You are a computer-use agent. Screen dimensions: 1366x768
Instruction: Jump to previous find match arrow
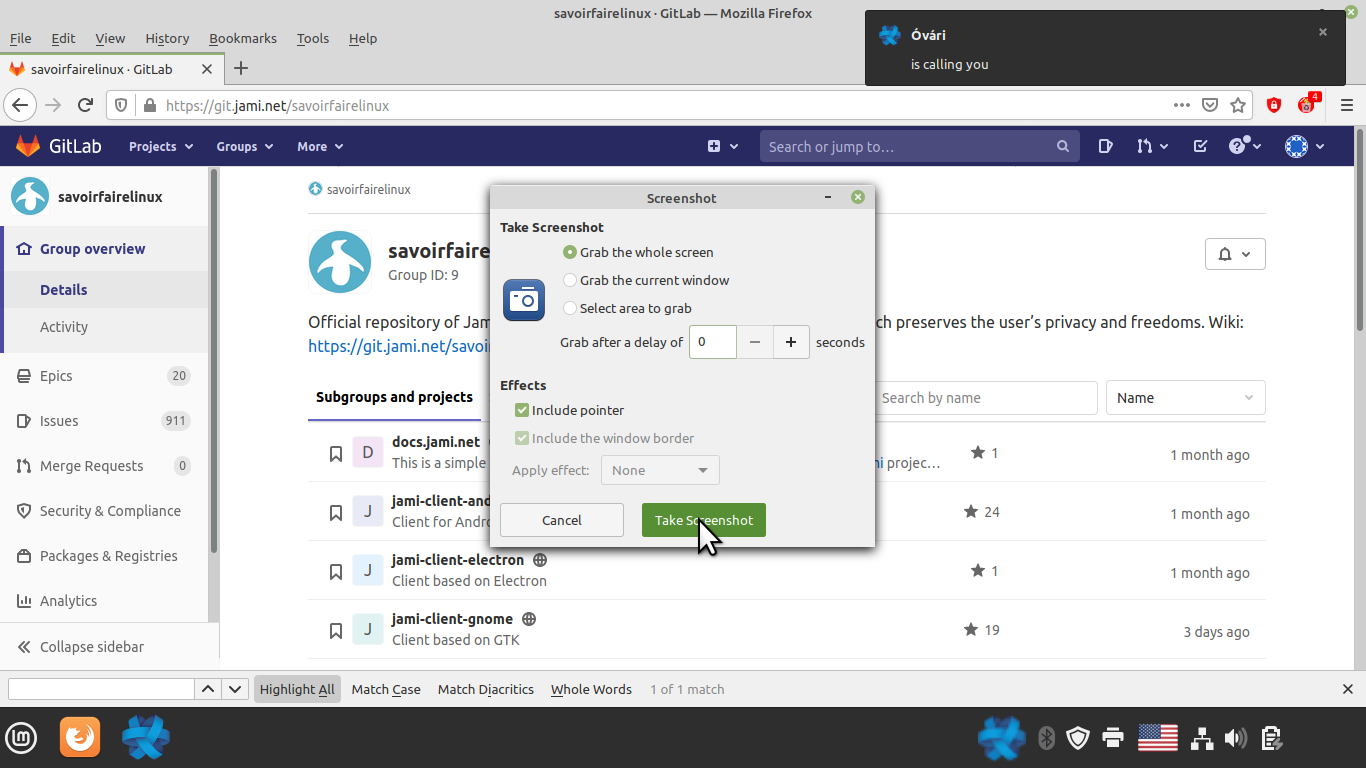207,689
